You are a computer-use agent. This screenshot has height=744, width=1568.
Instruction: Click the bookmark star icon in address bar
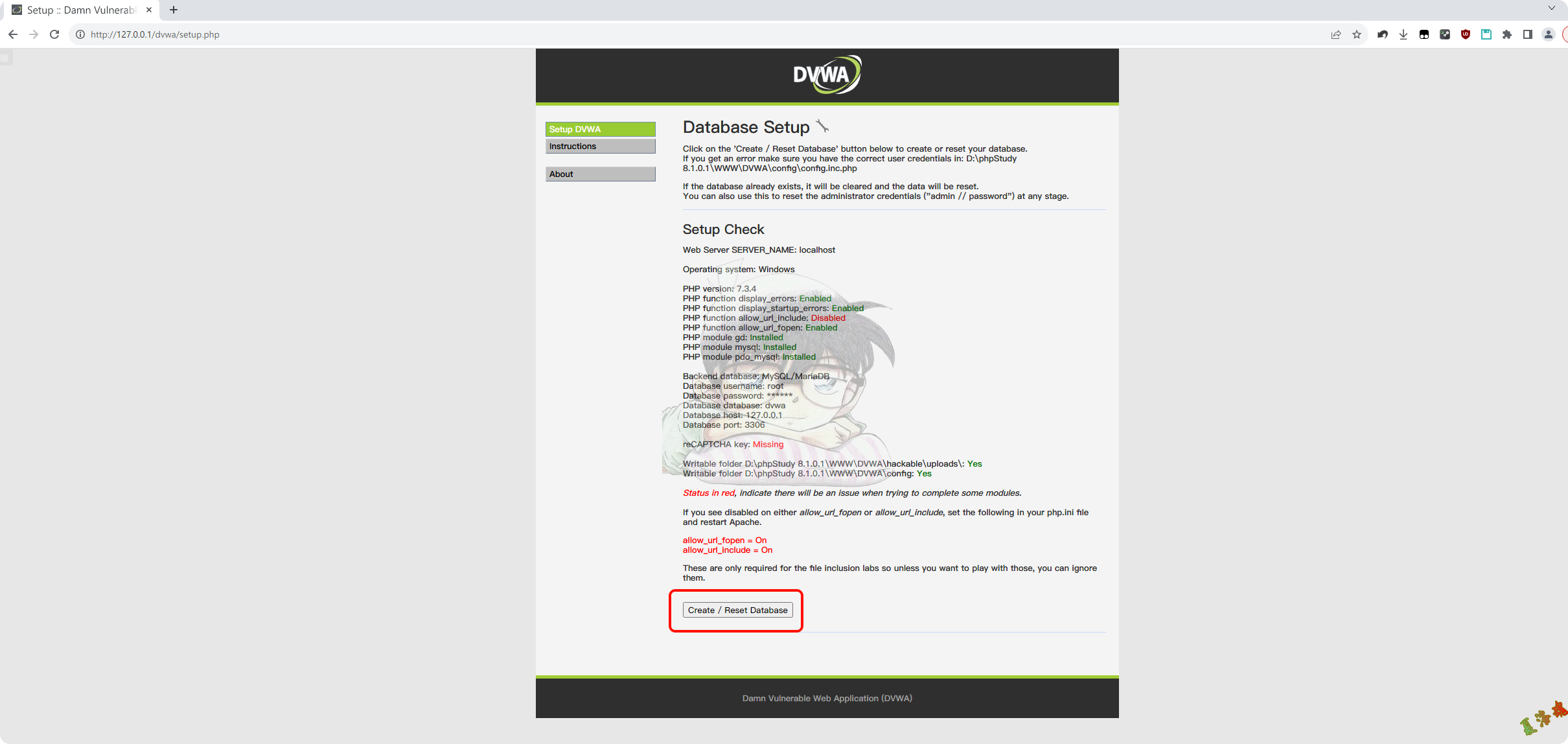click(x=1357, y=34)
